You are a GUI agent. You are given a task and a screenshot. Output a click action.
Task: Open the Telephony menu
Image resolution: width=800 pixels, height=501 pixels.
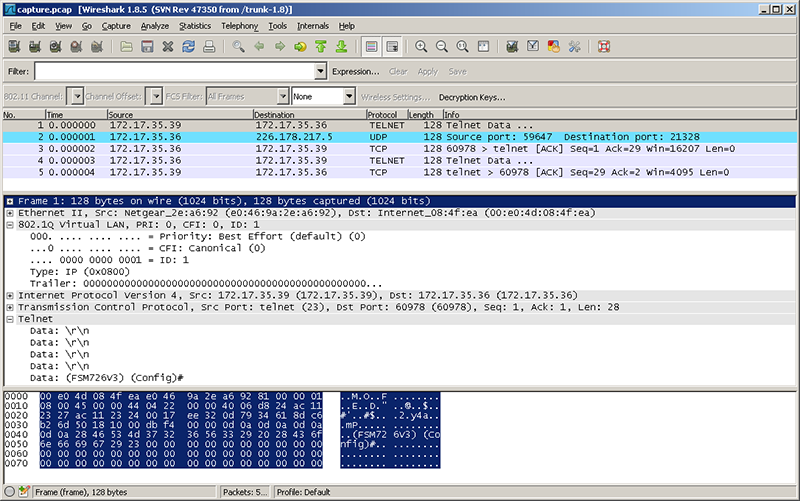coord(239,26)
